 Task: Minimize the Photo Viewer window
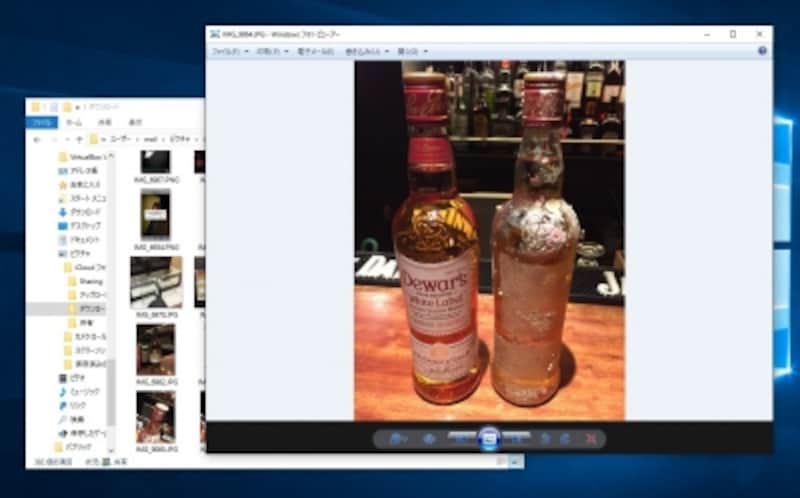[x=707, y=34]
